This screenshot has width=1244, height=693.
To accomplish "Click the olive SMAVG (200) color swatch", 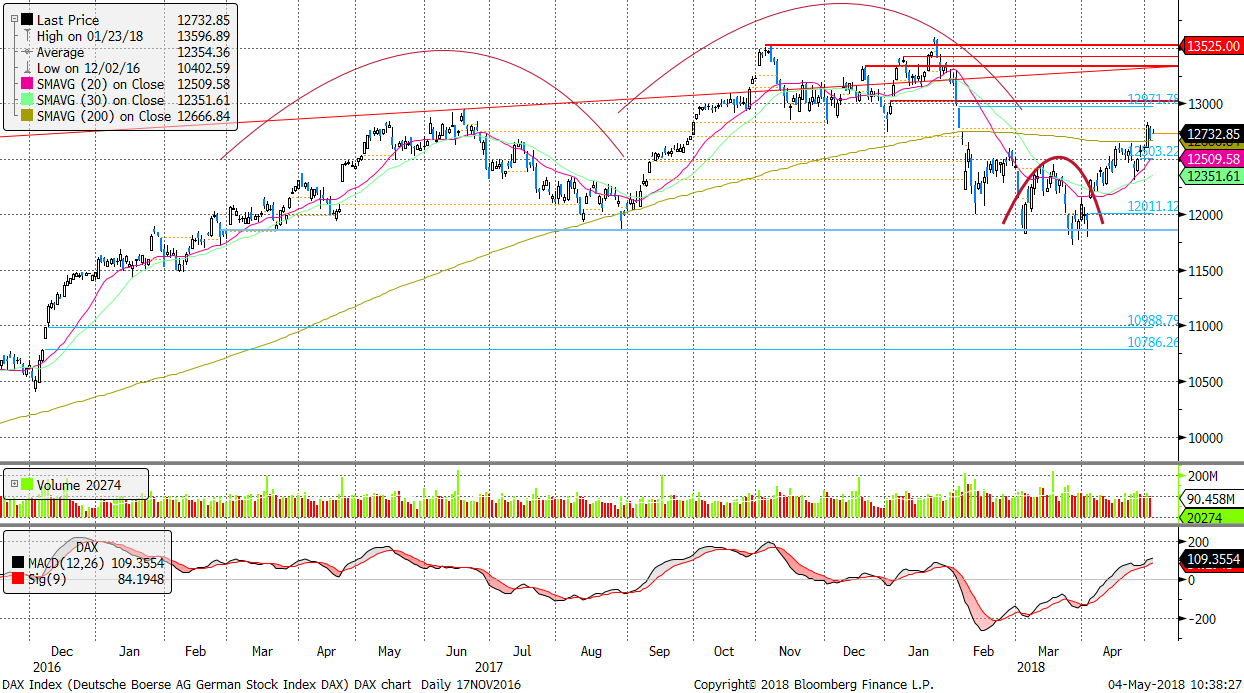I will (x=27, y=116).
